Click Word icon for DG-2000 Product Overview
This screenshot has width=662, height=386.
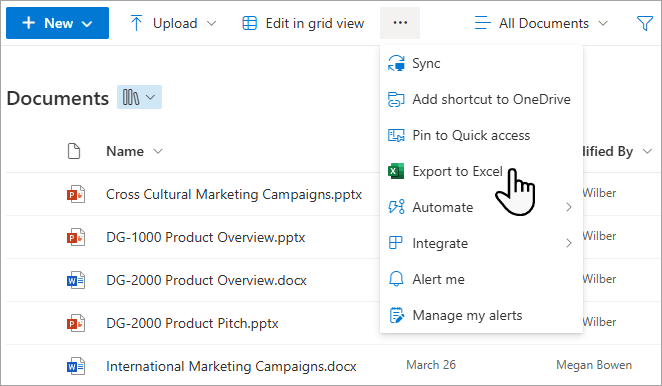[76, 280]
